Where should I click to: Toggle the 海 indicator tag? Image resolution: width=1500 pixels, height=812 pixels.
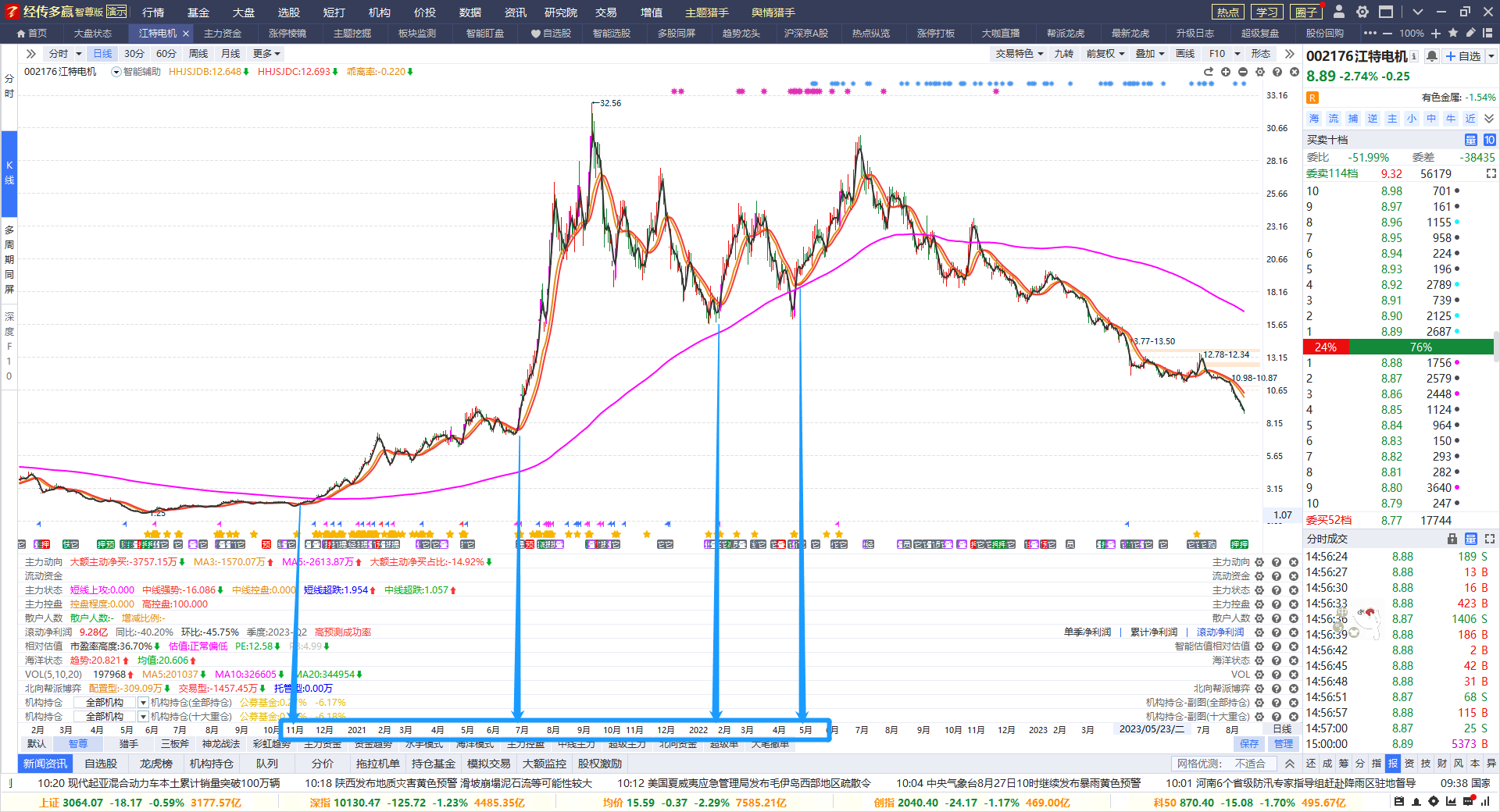(1314, 119)
